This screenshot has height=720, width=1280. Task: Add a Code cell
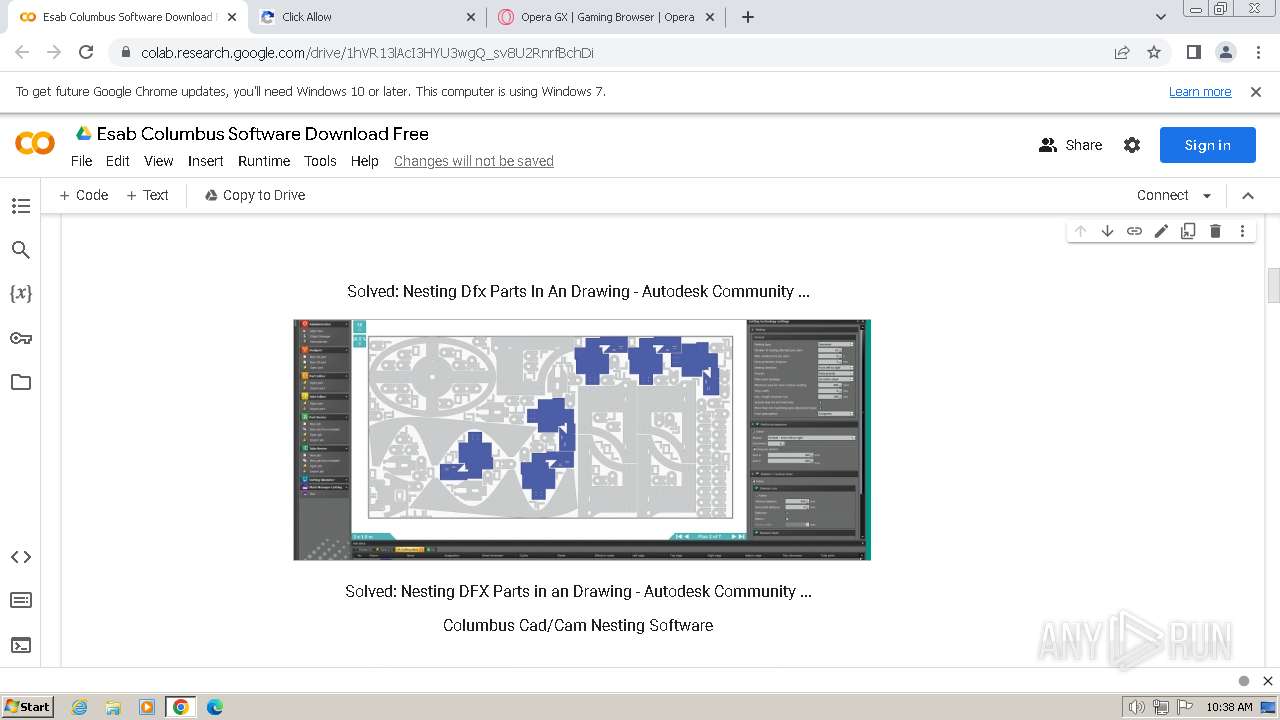(x=84, y=195)
